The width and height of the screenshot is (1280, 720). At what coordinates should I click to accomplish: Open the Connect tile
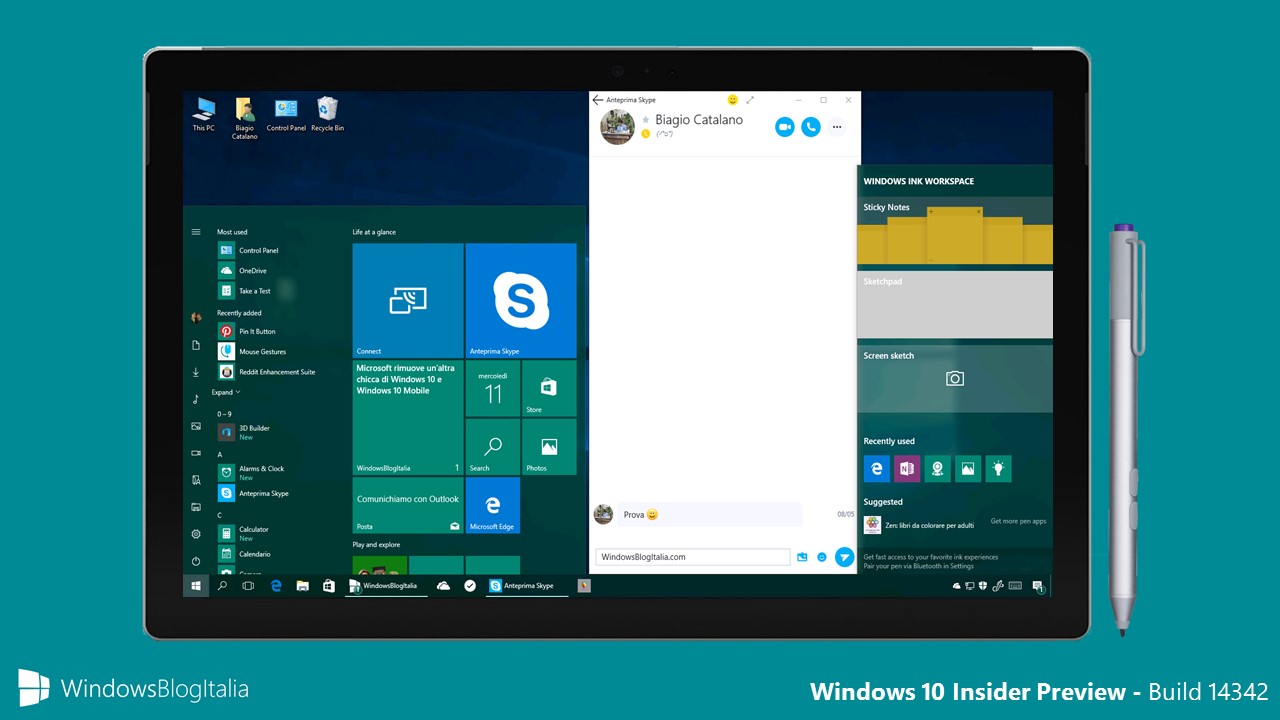coord(408,300)
